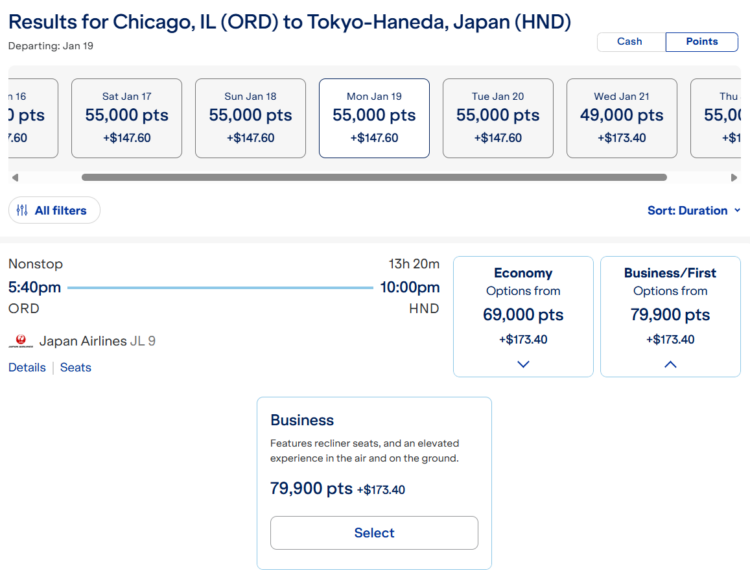750x575 pixels.
Task: Select the Sat Jan 17 date card
Action: point(127,118)
